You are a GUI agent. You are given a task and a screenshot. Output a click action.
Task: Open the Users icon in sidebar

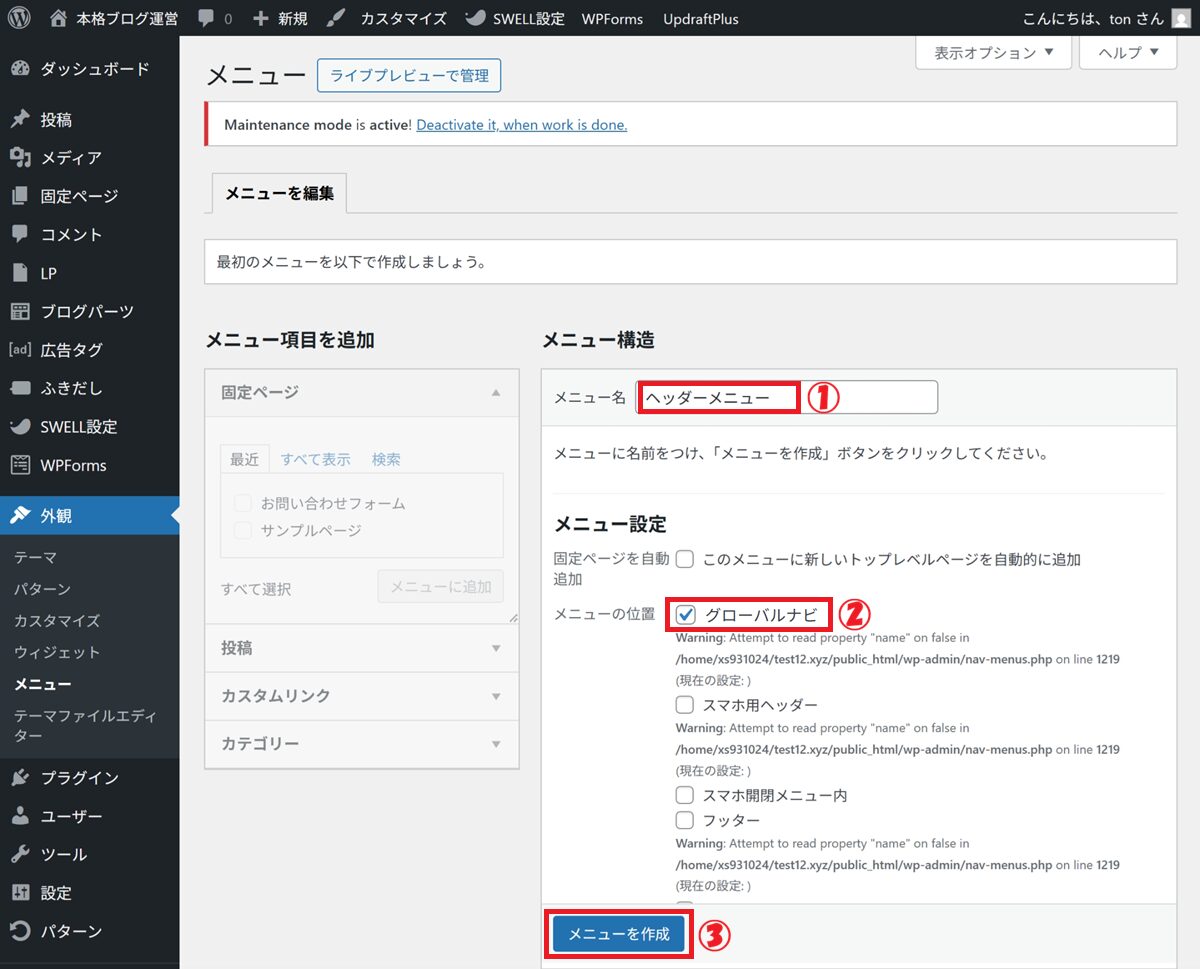point(20,816)
